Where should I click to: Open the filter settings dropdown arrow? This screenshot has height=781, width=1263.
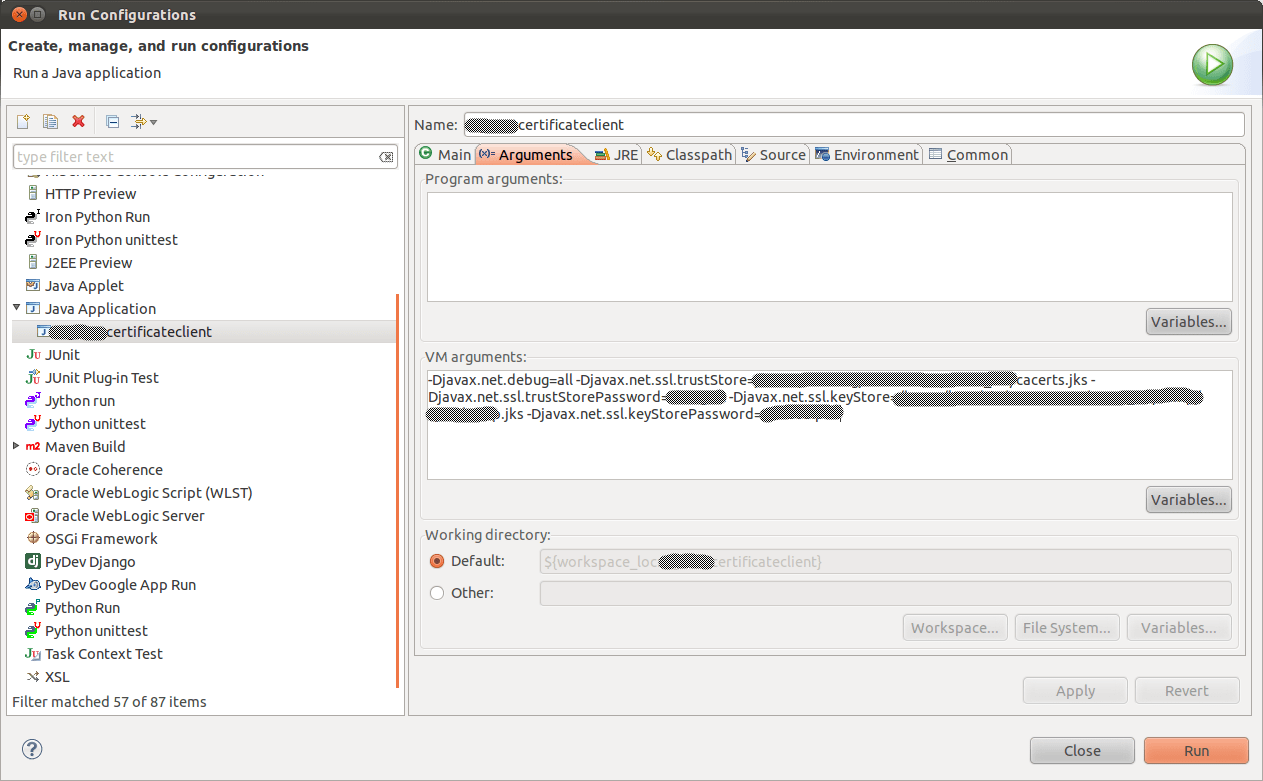(x=154, y=121)
